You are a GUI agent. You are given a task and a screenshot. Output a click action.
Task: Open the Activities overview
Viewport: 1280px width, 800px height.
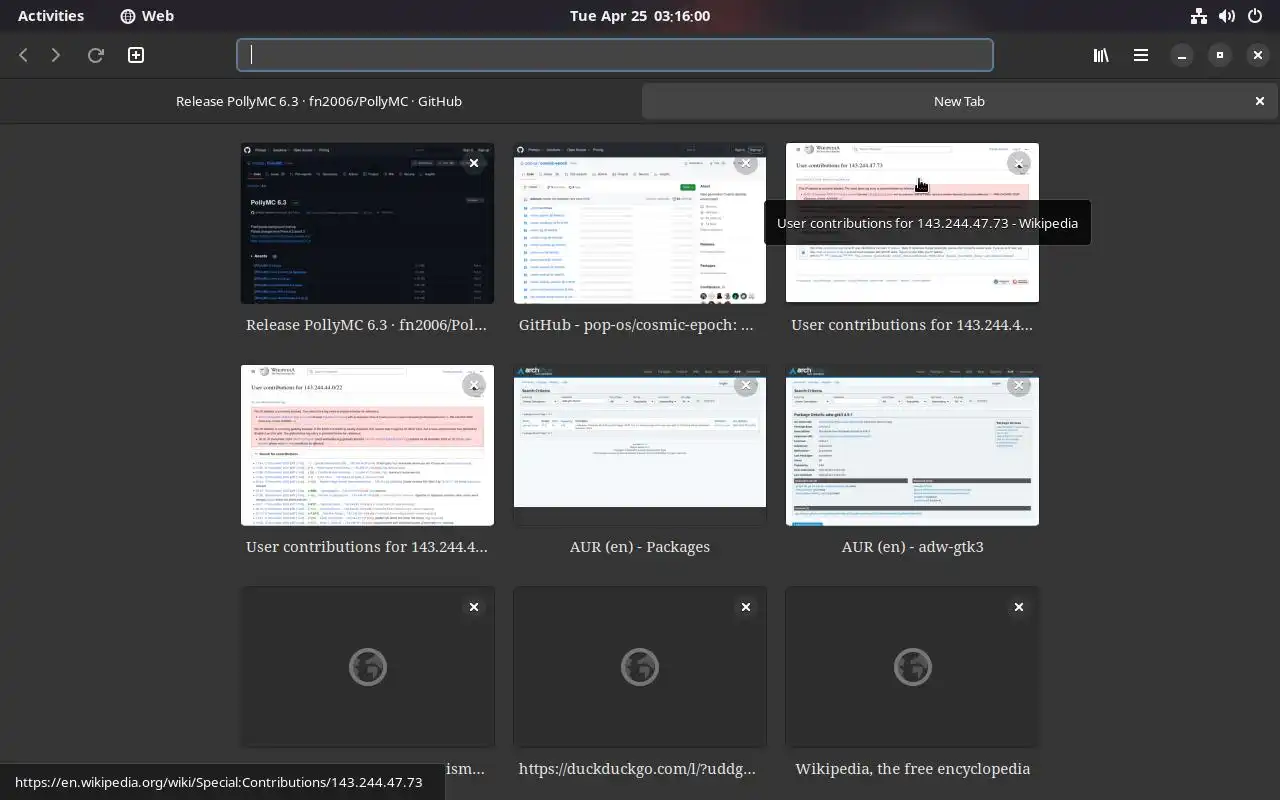click(51, 16)
